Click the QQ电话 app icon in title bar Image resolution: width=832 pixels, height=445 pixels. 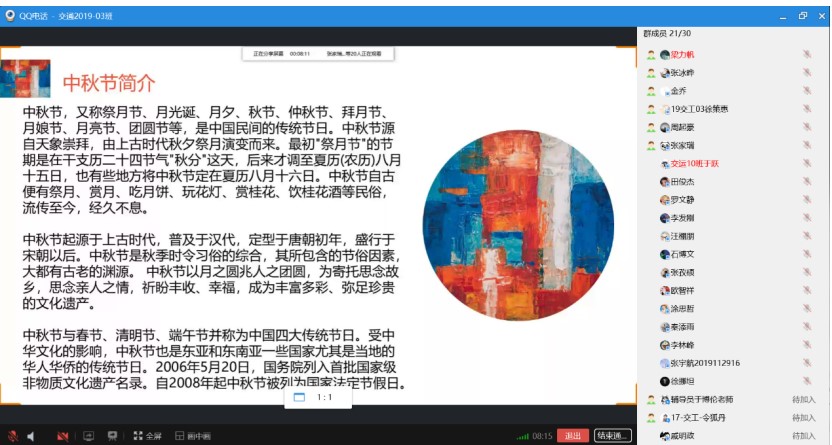pos(10,16)
